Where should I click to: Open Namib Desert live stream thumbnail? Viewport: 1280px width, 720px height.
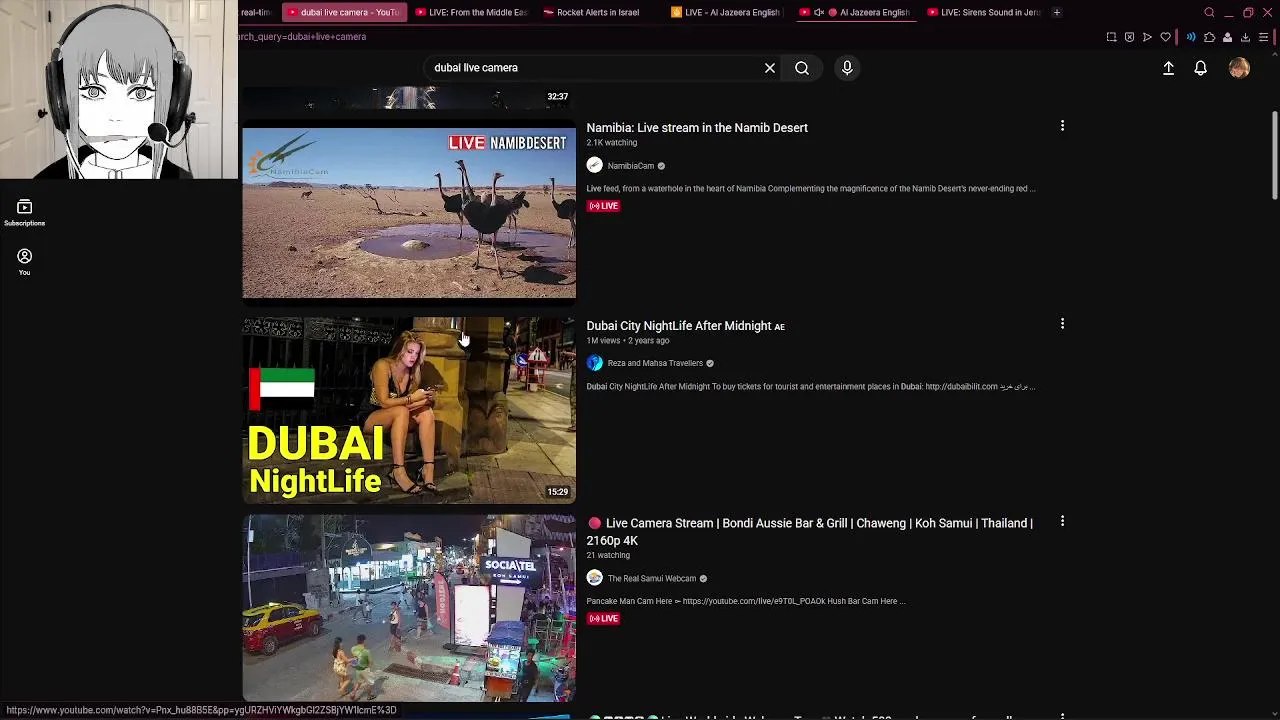[x=409, y=213]
